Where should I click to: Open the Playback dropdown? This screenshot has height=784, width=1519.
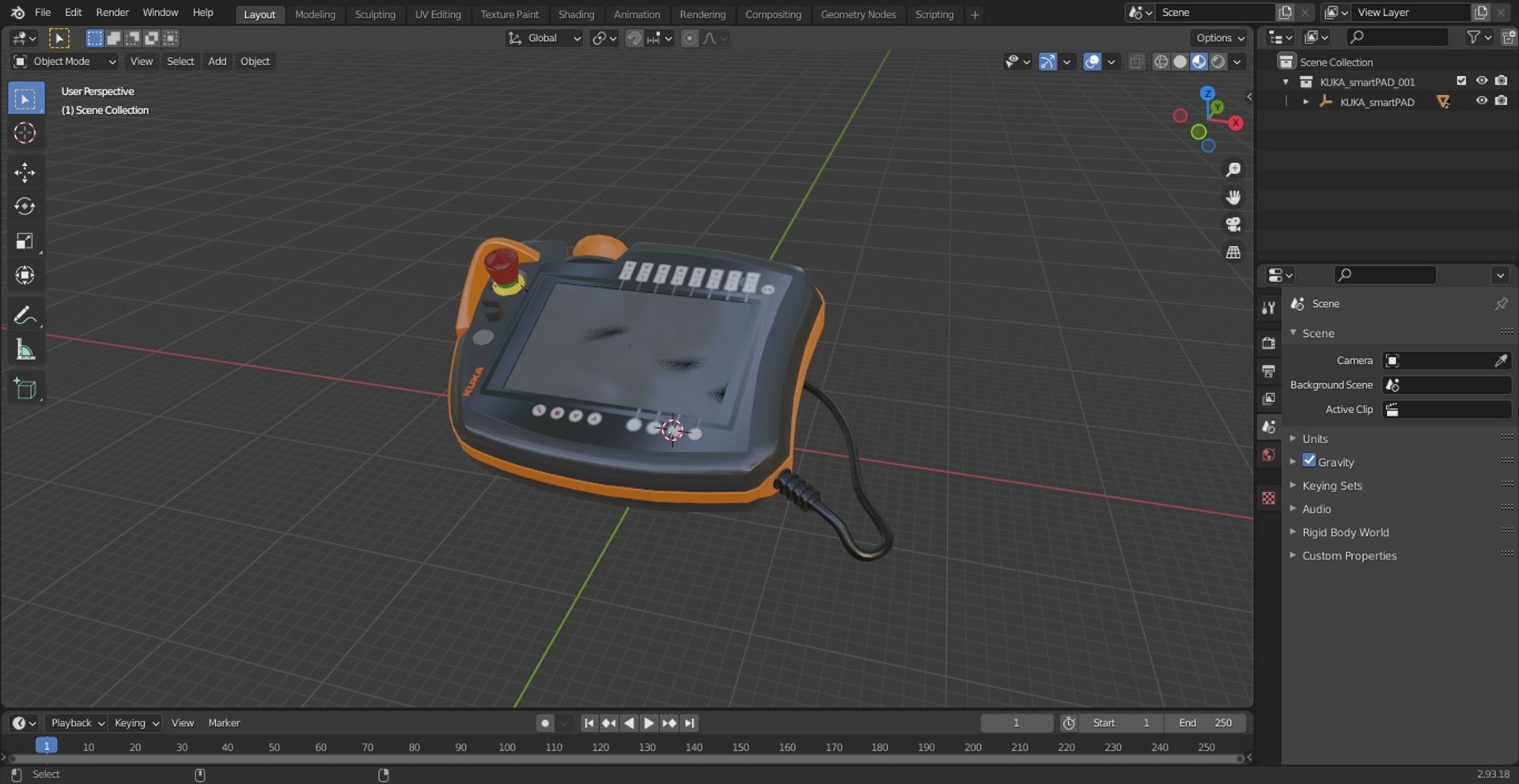[77, 723]
